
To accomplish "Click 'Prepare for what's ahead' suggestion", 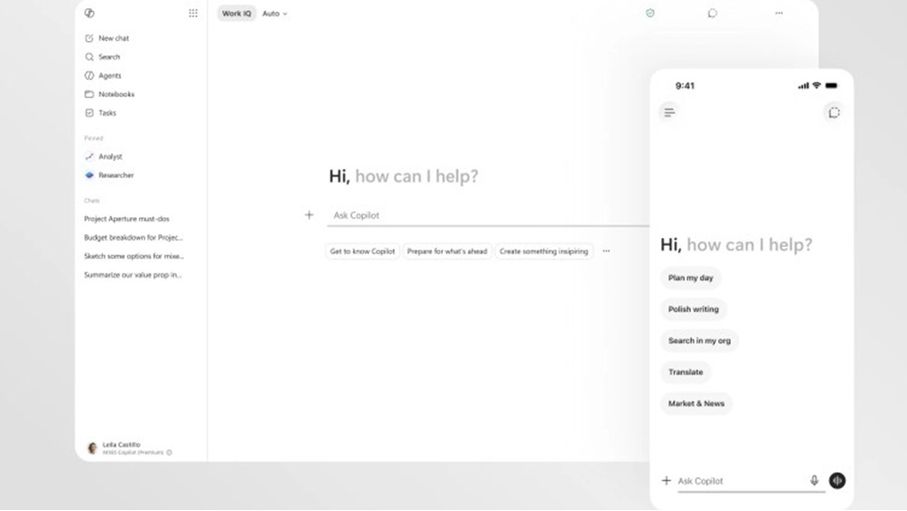I will click(447, 251).
